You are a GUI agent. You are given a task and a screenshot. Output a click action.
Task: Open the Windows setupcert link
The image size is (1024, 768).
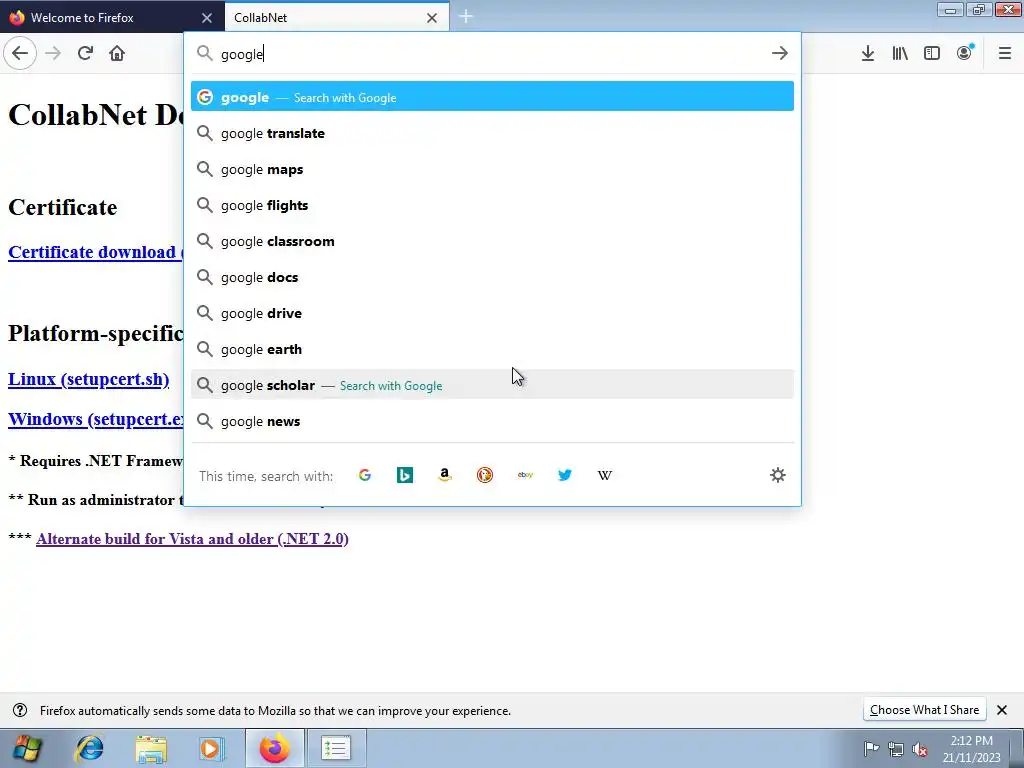[95, 419]
